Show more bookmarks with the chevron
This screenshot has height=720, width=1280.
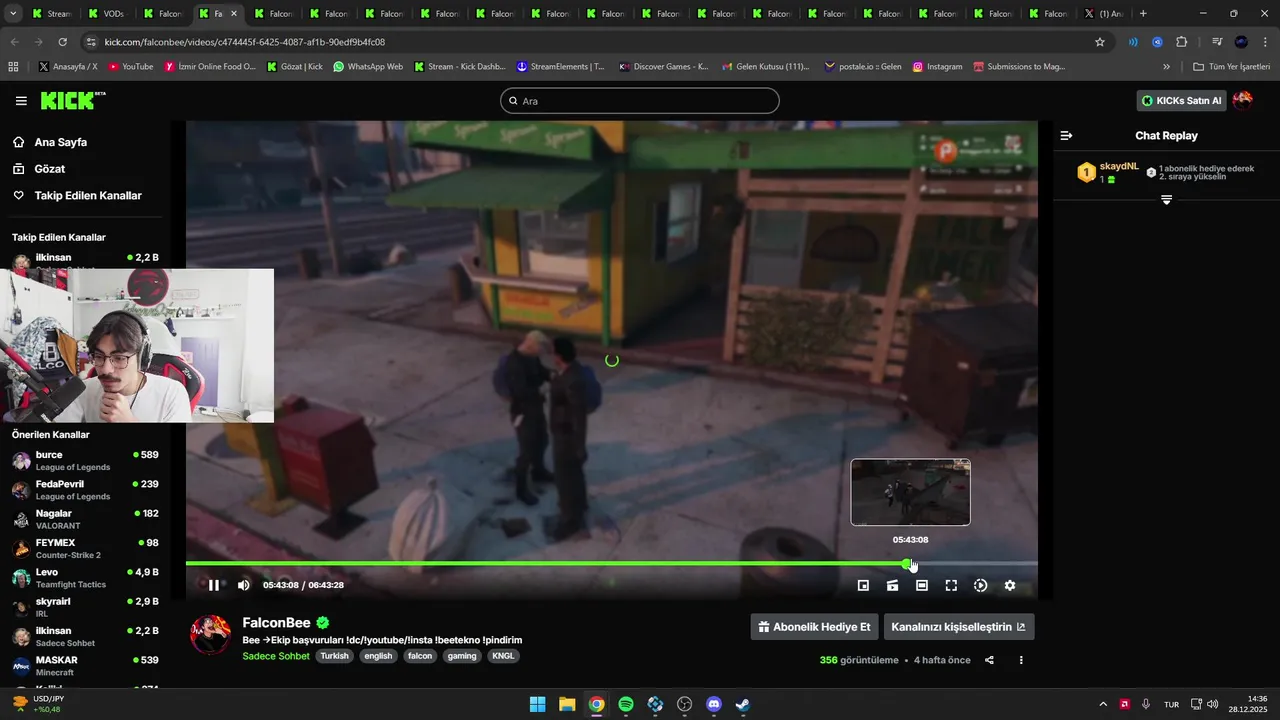(1166, 67)
